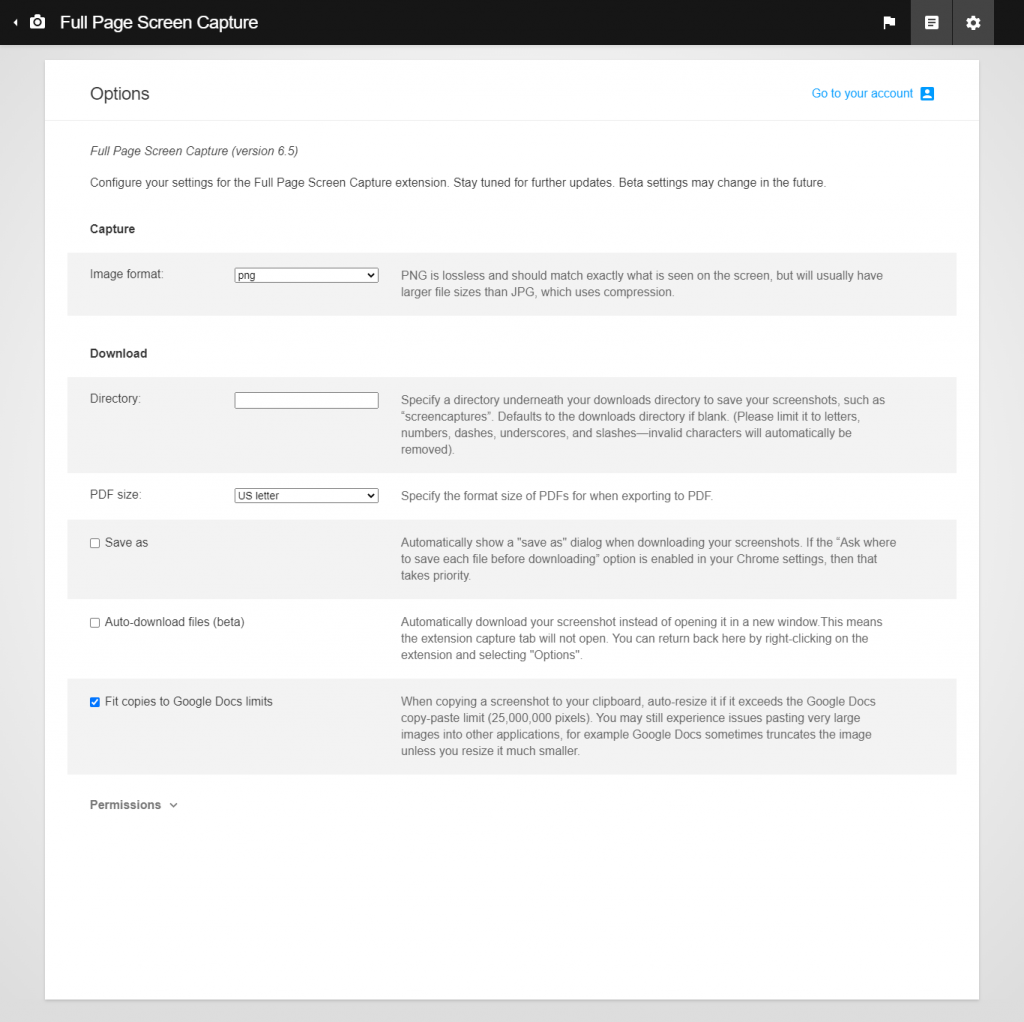The width and height of the screenshot is (1024, 1022).
Task: Click the PDF size label
Action: click(x=116, y=494)
